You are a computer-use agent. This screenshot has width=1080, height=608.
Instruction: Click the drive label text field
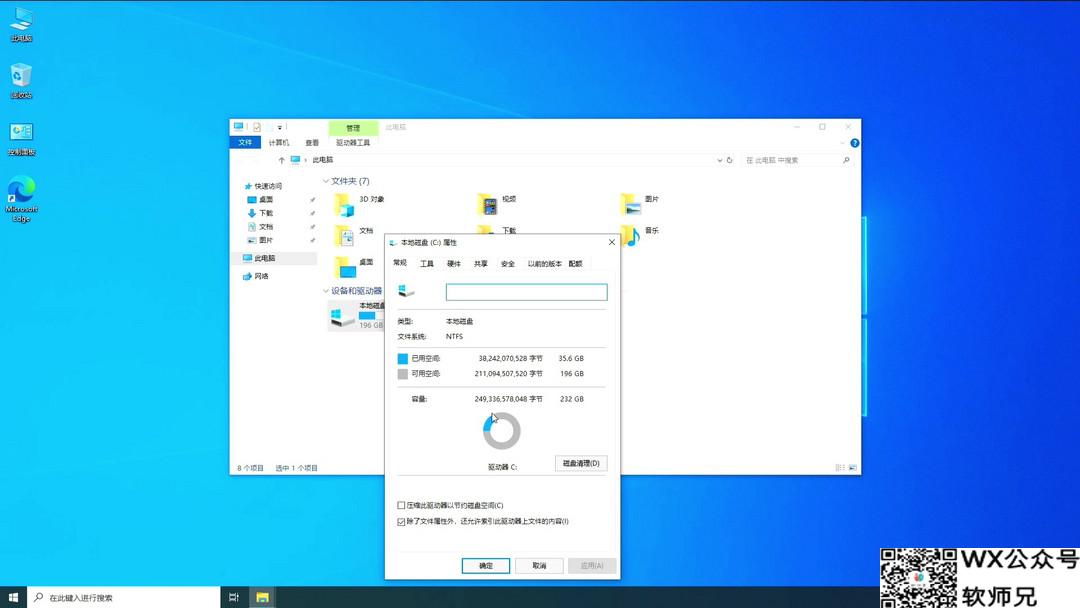click(526, 292)
